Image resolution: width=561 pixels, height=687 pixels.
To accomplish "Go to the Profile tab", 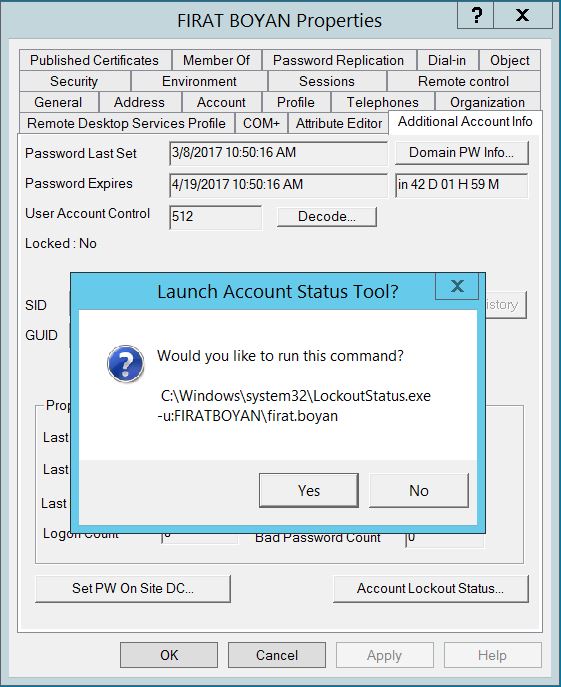I will coord(296,102).
